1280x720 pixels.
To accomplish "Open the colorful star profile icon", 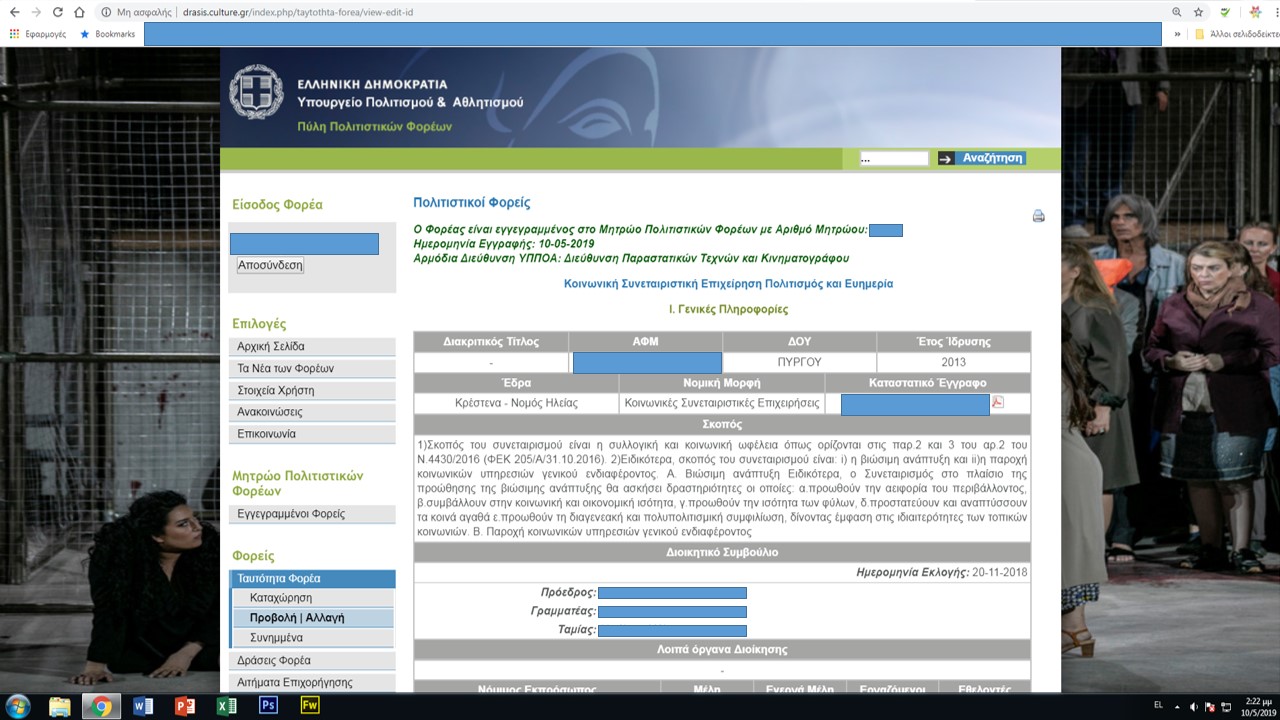I will pos(1256,12).
